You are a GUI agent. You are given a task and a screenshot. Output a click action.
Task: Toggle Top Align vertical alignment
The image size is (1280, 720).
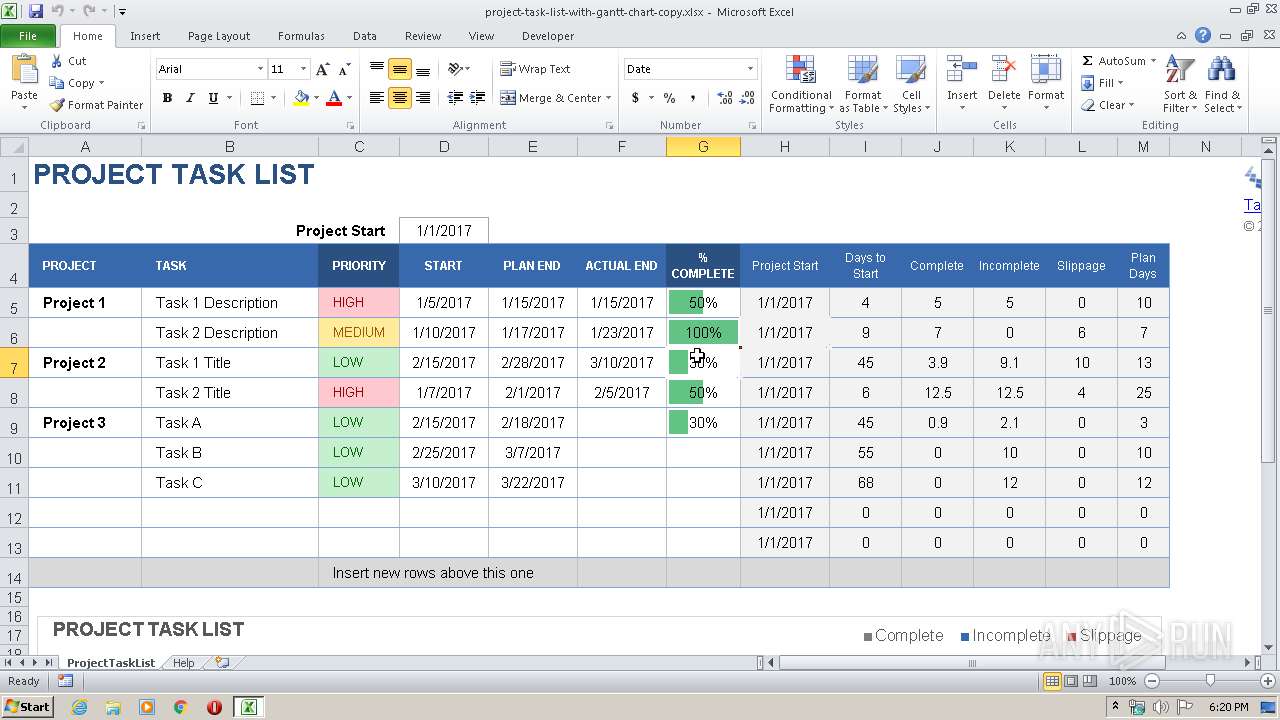[377, 69]
